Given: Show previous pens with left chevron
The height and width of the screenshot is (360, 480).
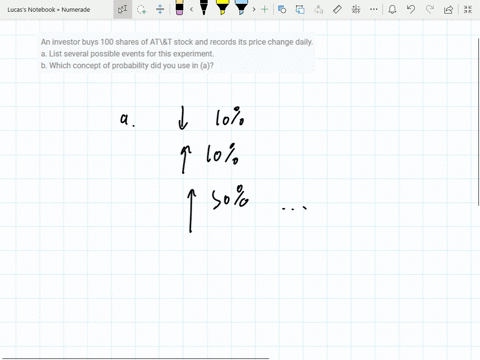Looking at the screenshot, I should click(191, 9).
